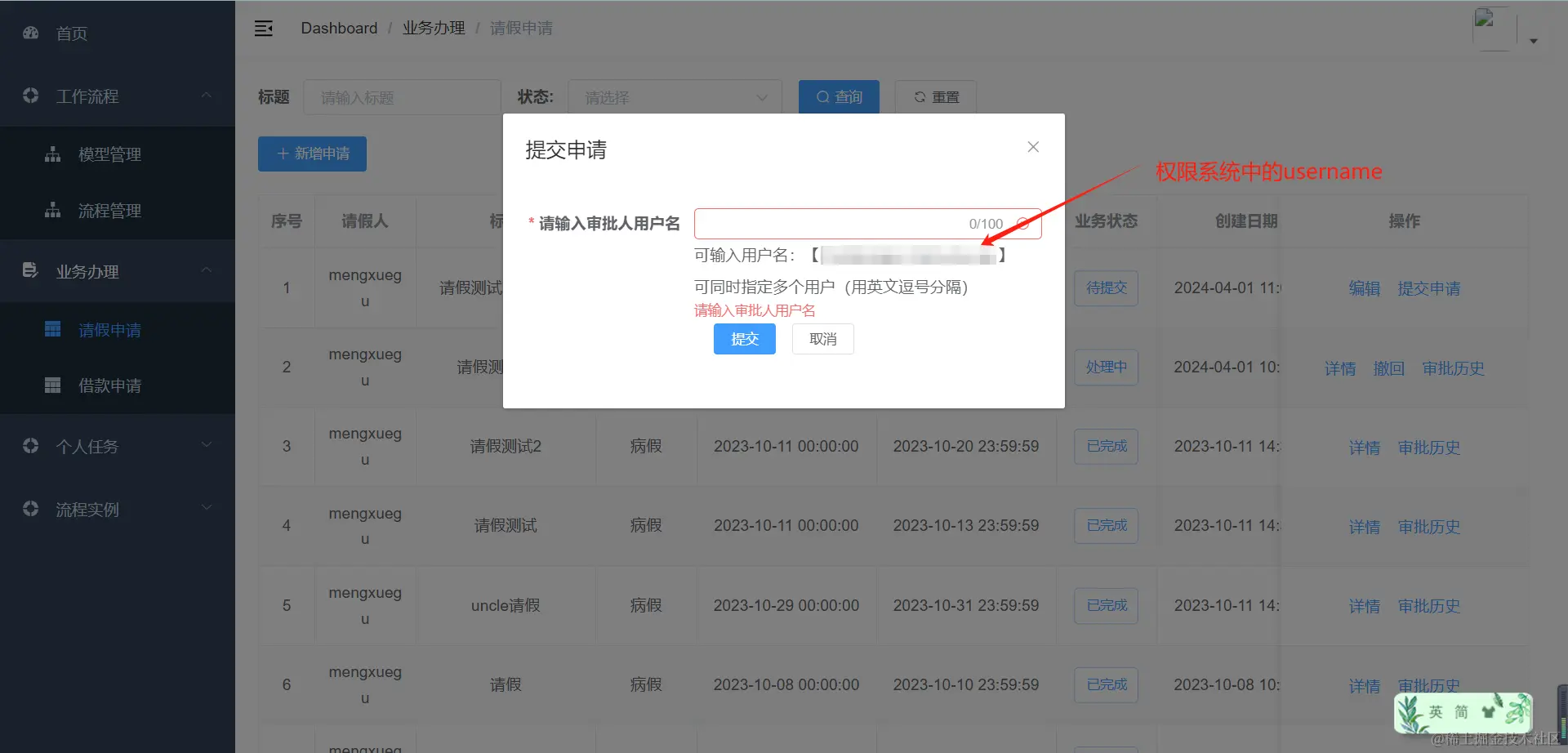1568x753 pixels.
Task: Open 详情 for row 6
Action: 1365,686
